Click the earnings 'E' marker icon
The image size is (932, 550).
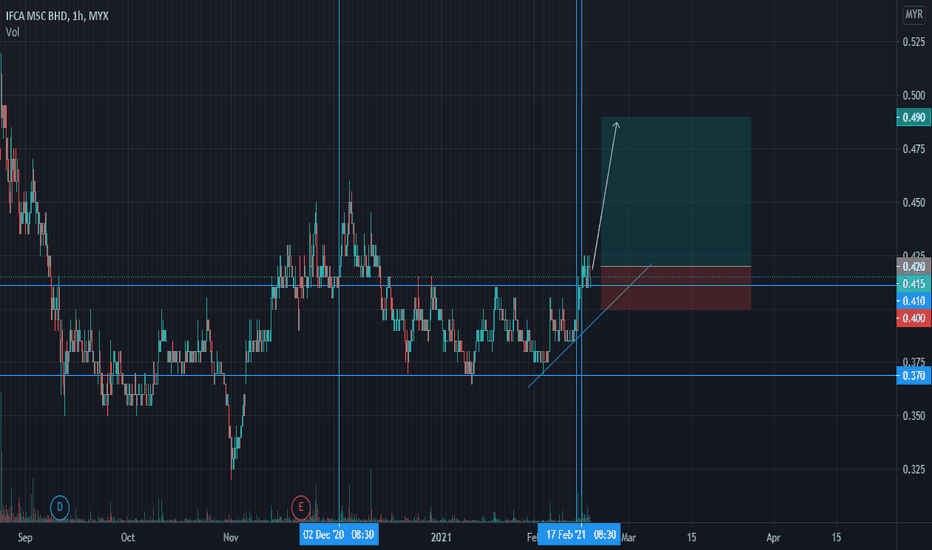click(x=301, y=507)
